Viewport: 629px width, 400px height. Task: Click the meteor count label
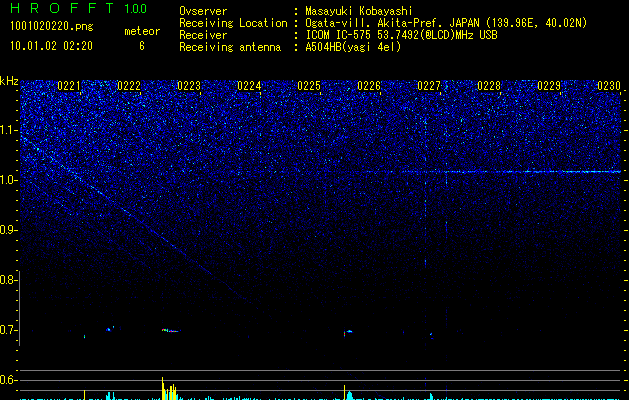pos(142,31)
